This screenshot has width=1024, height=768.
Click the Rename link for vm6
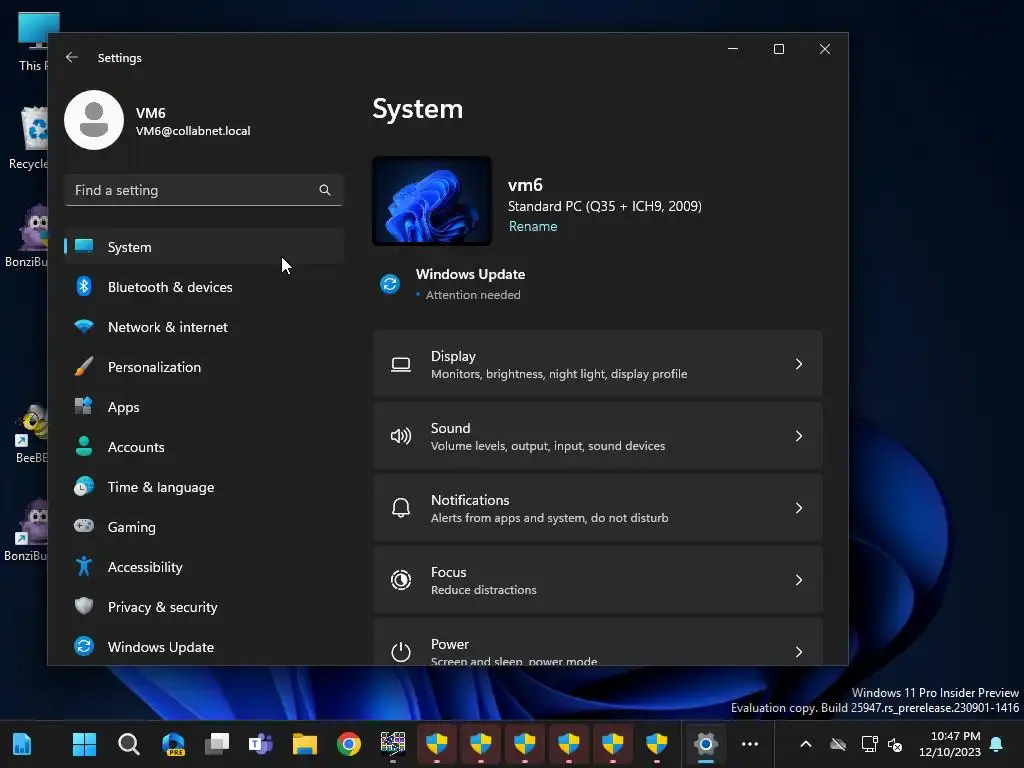tap(533, 226)
